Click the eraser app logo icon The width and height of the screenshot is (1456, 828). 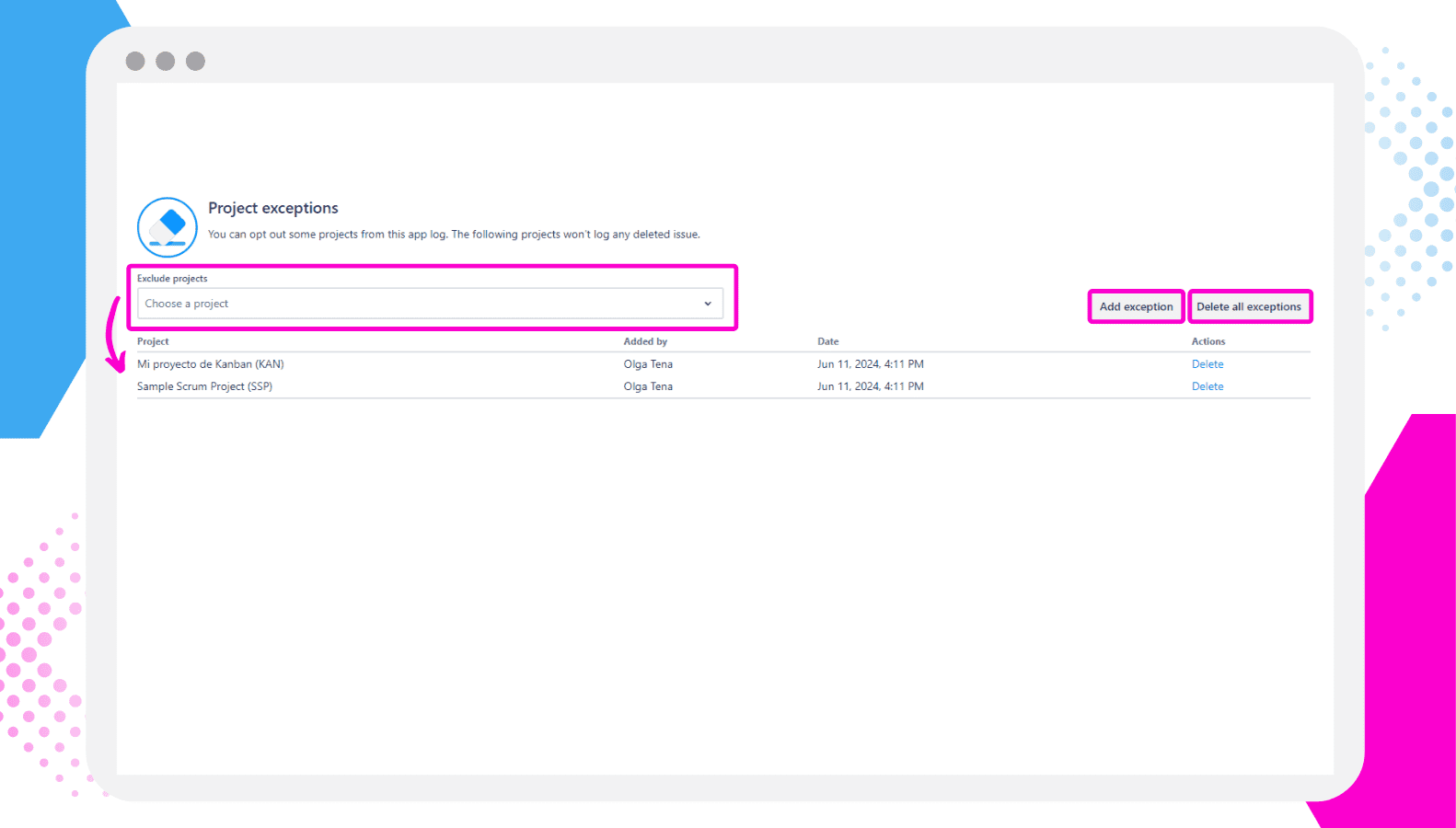[168, 226]
